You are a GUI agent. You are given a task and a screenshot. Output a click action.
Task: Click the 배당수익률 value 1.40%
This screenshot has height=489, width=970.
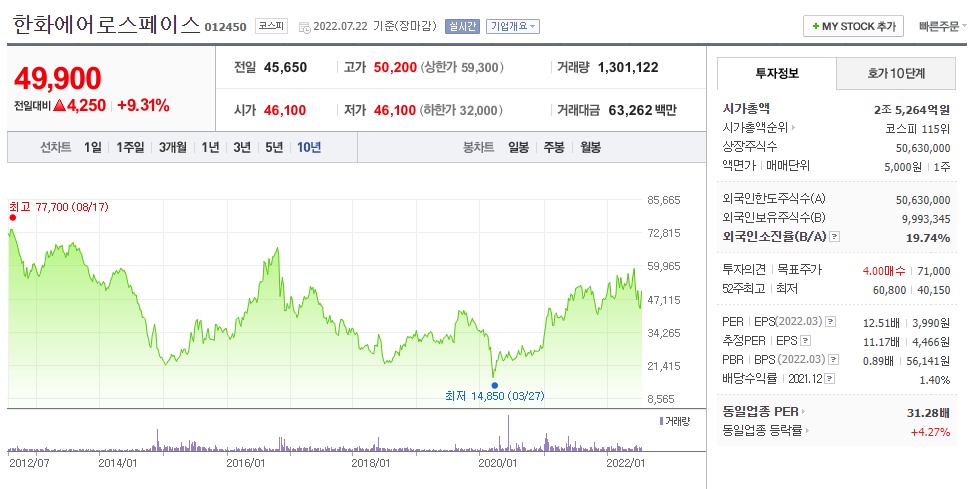pos(934,380)
